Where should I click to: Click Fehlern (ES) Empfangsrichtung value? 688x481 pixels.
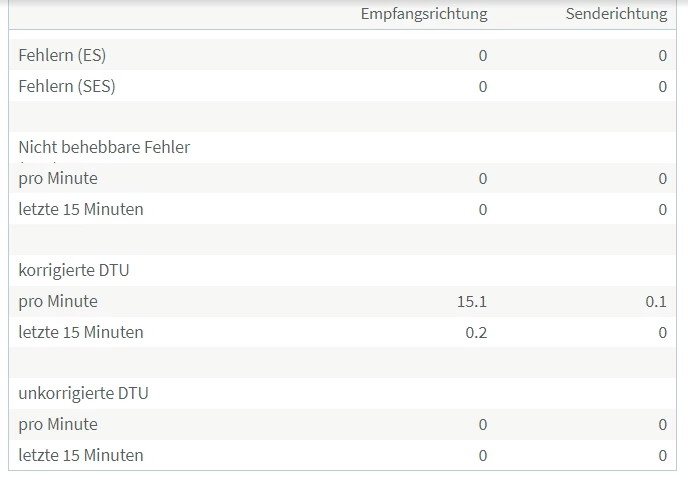482,56
